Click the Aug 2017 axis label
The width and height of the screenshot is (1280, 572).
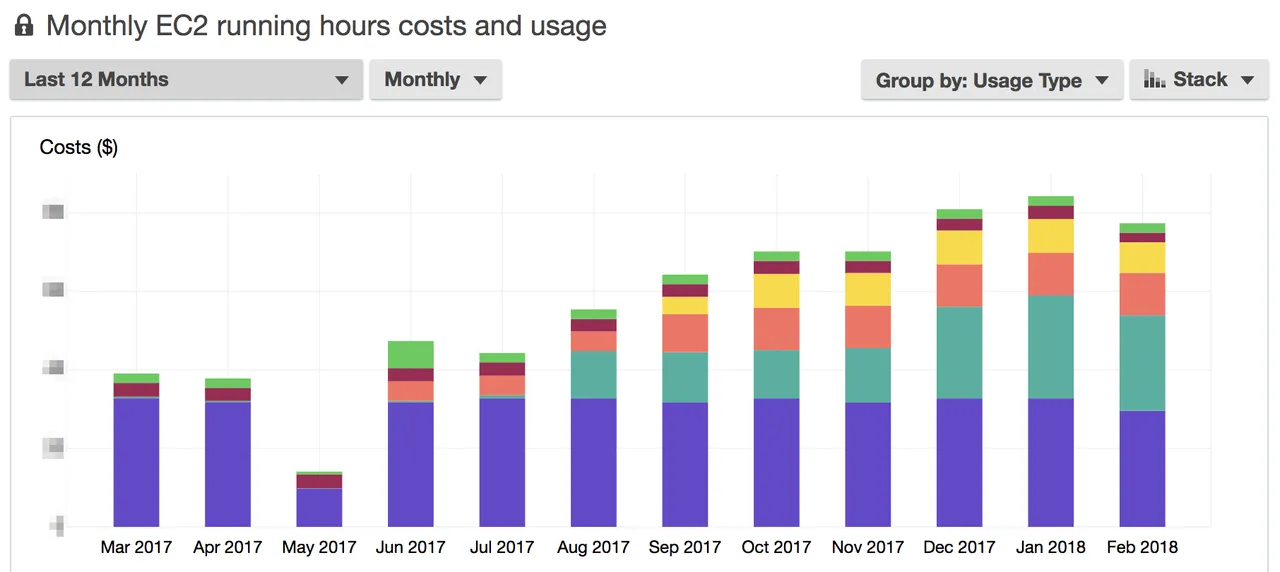coord(594,547)
